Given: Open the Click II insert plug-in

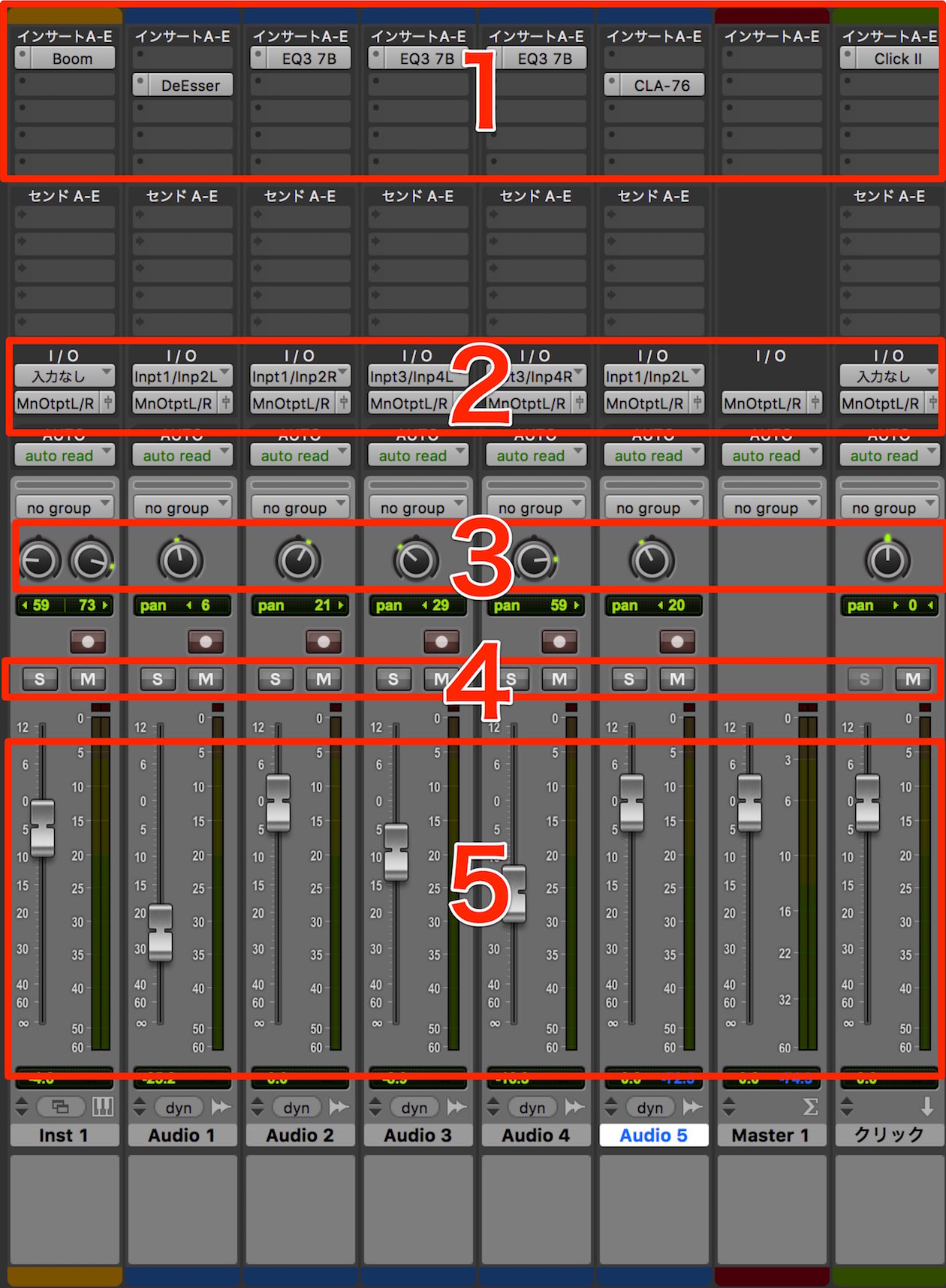Looking at the screenshot, I should pos(898,59).
